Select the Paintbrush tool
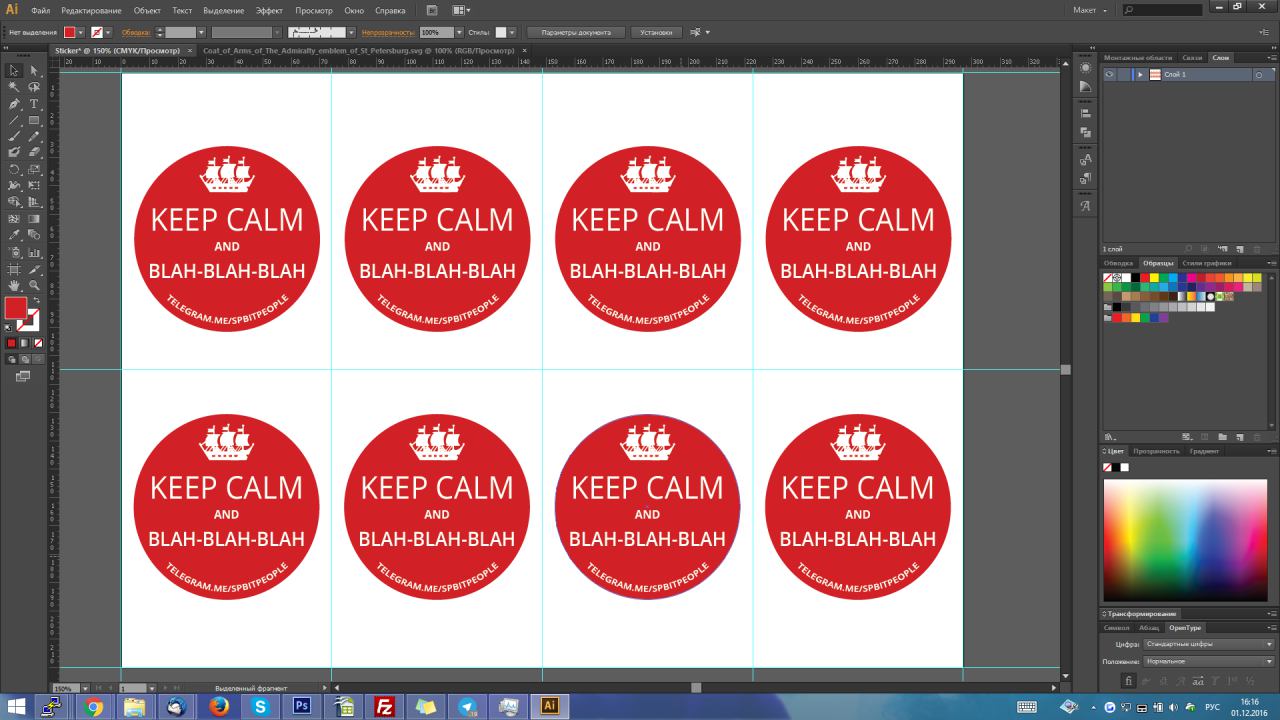Screen dimensions: 1280x720 (14, 136)
